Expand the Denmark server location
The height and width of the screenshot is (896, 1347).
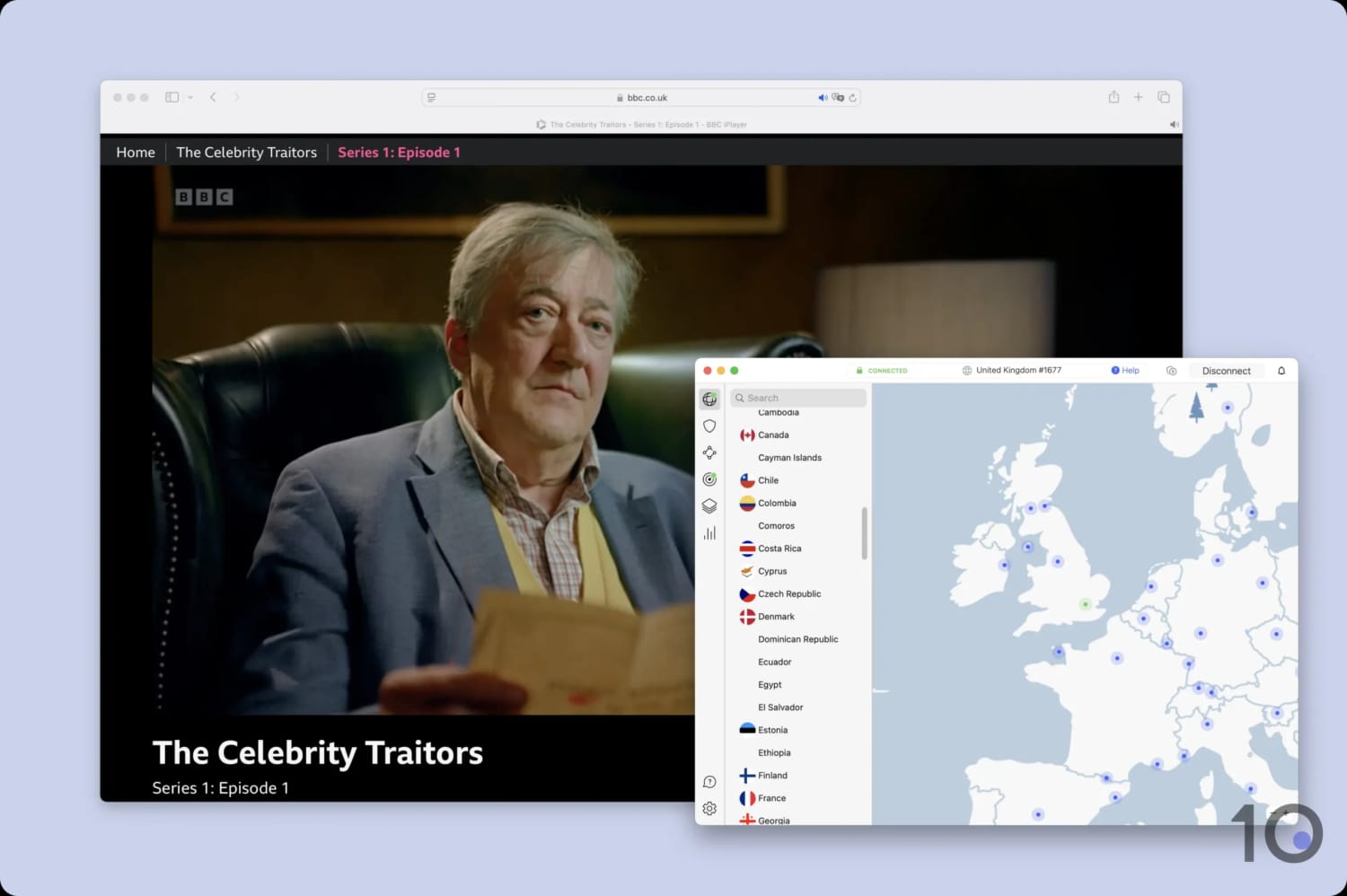[x=776, y=616]
